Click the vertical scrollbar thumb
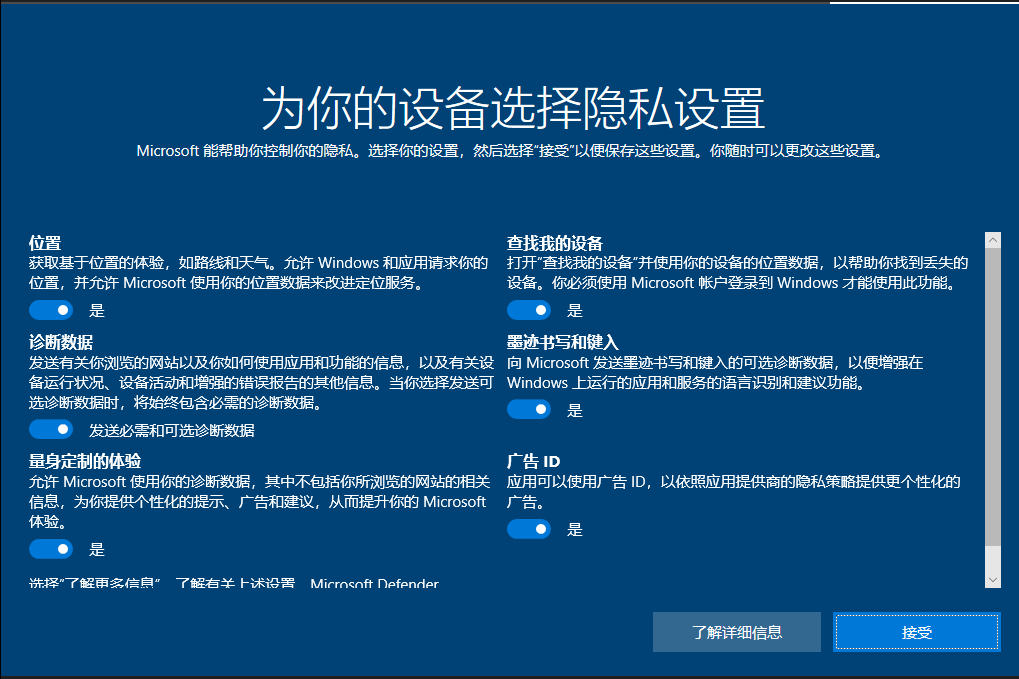This screenshot has height=679, width=1019. pos(992,396)
